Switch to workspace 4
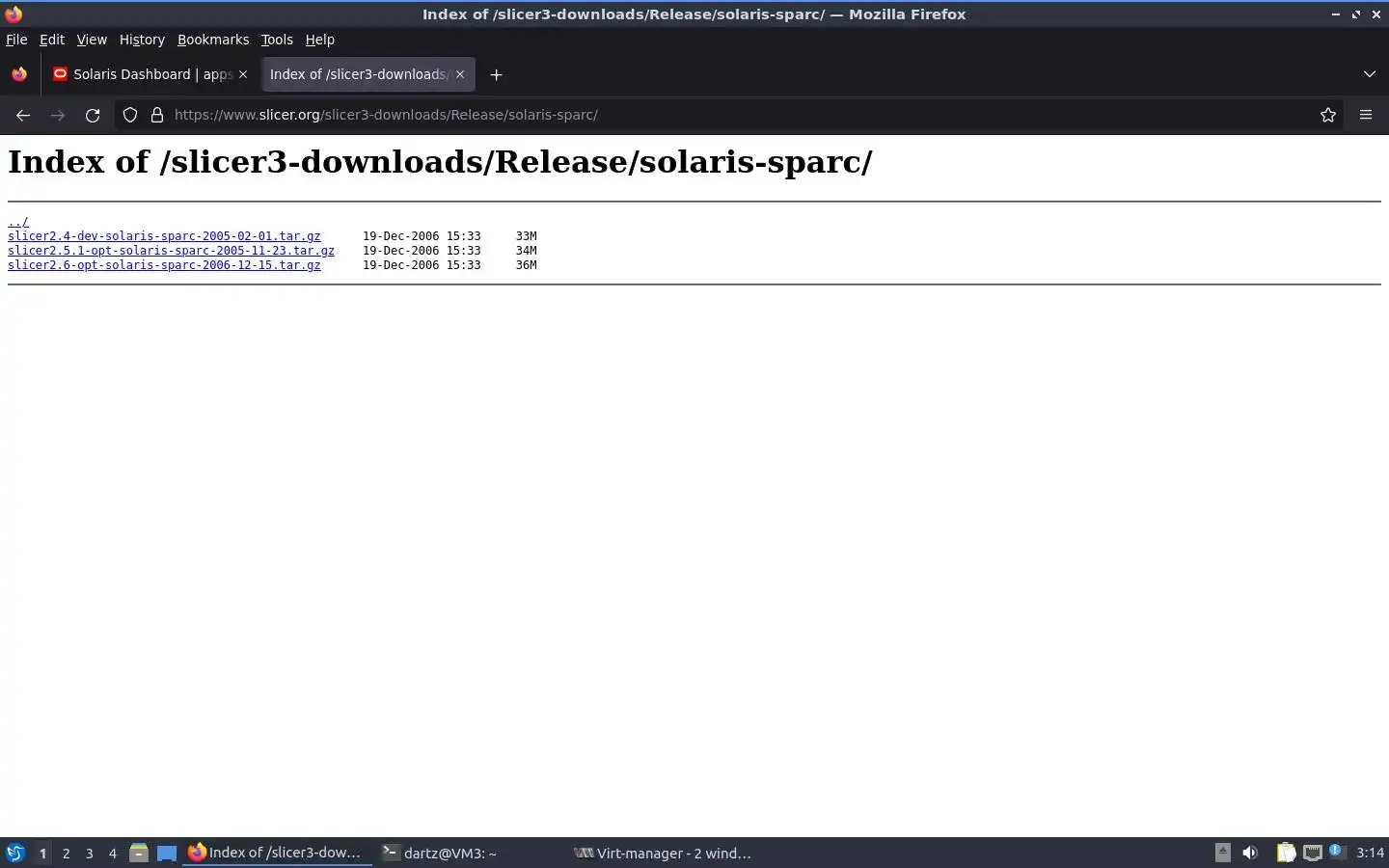The image size is (1389, 868). pos(113,854)
